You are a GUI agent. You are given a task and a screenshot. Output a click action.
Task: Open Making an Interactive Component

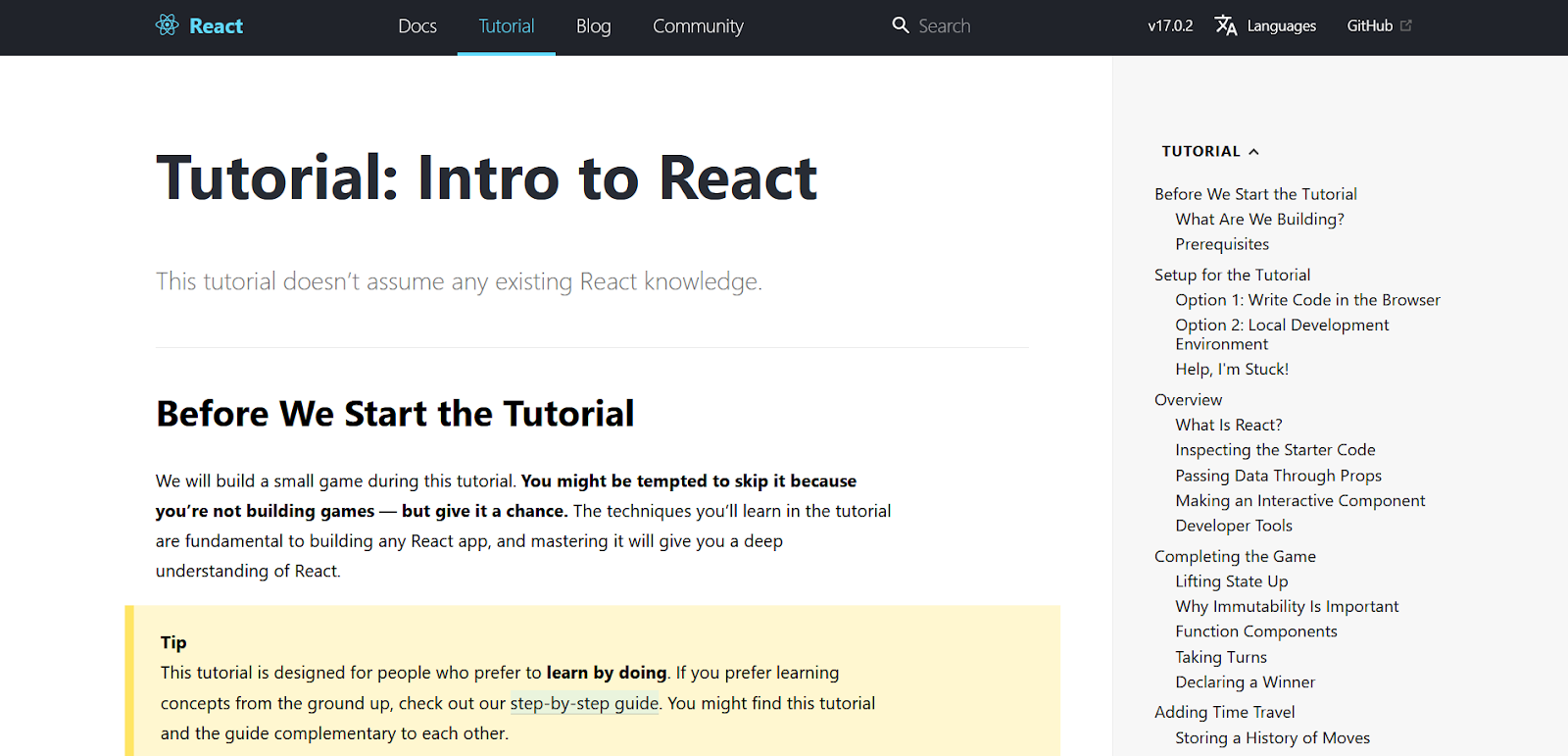tap(1299, 500)
